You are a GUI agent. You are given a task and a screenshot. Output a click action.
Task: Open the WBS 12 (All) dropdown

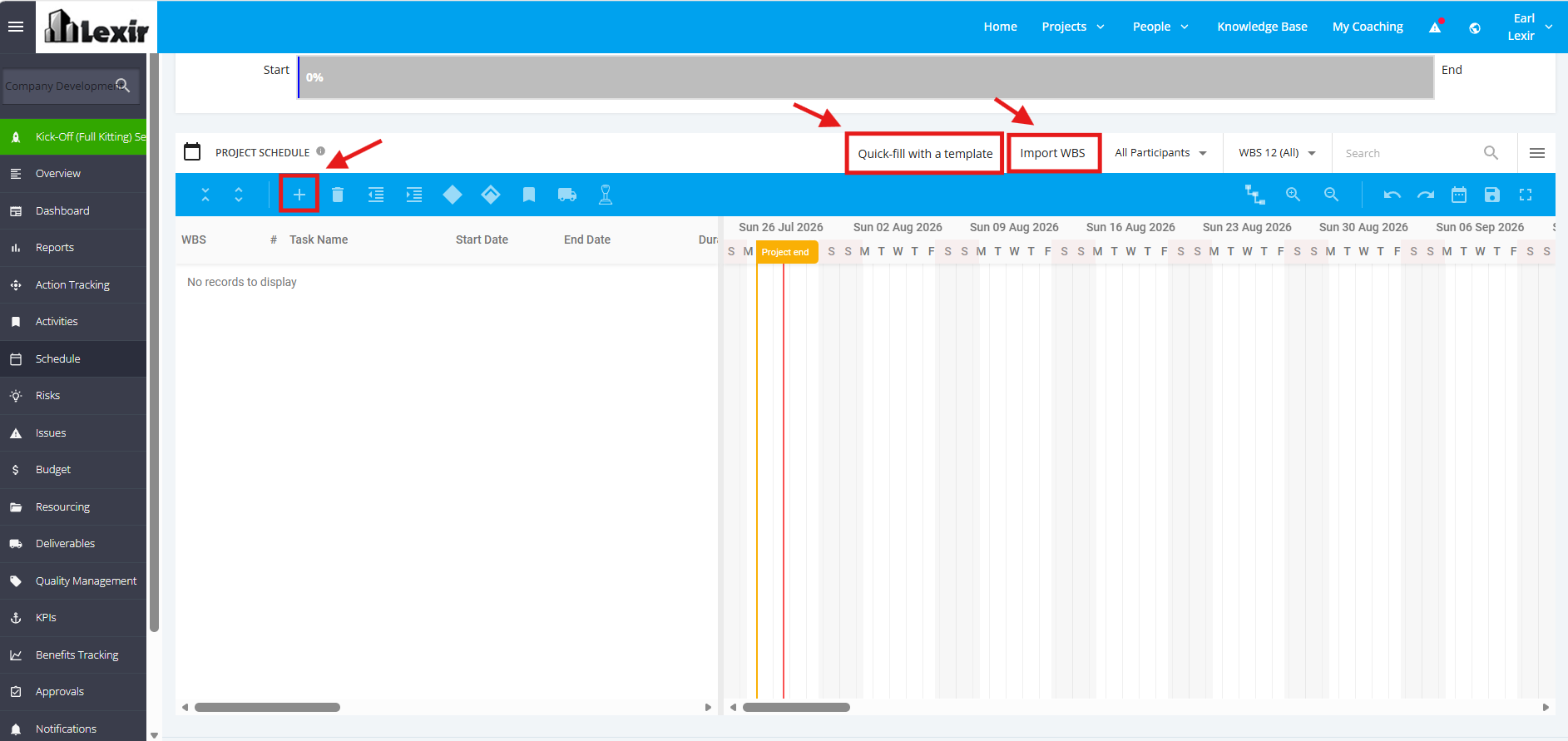click(x=1277, y=153)
